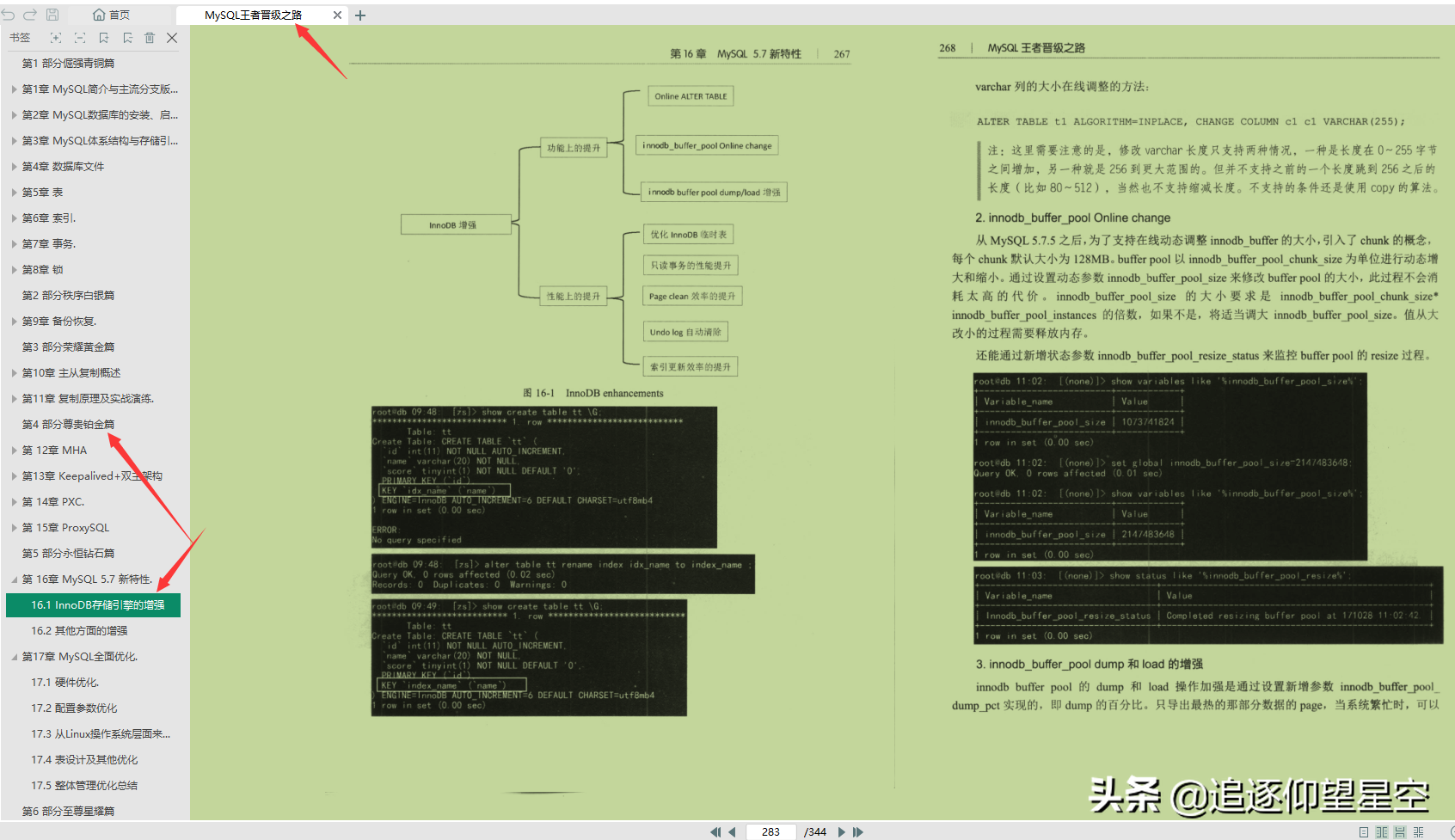Expand 第5章 表 bookmark arrow

pyautogui.click(x=14, y=193)
